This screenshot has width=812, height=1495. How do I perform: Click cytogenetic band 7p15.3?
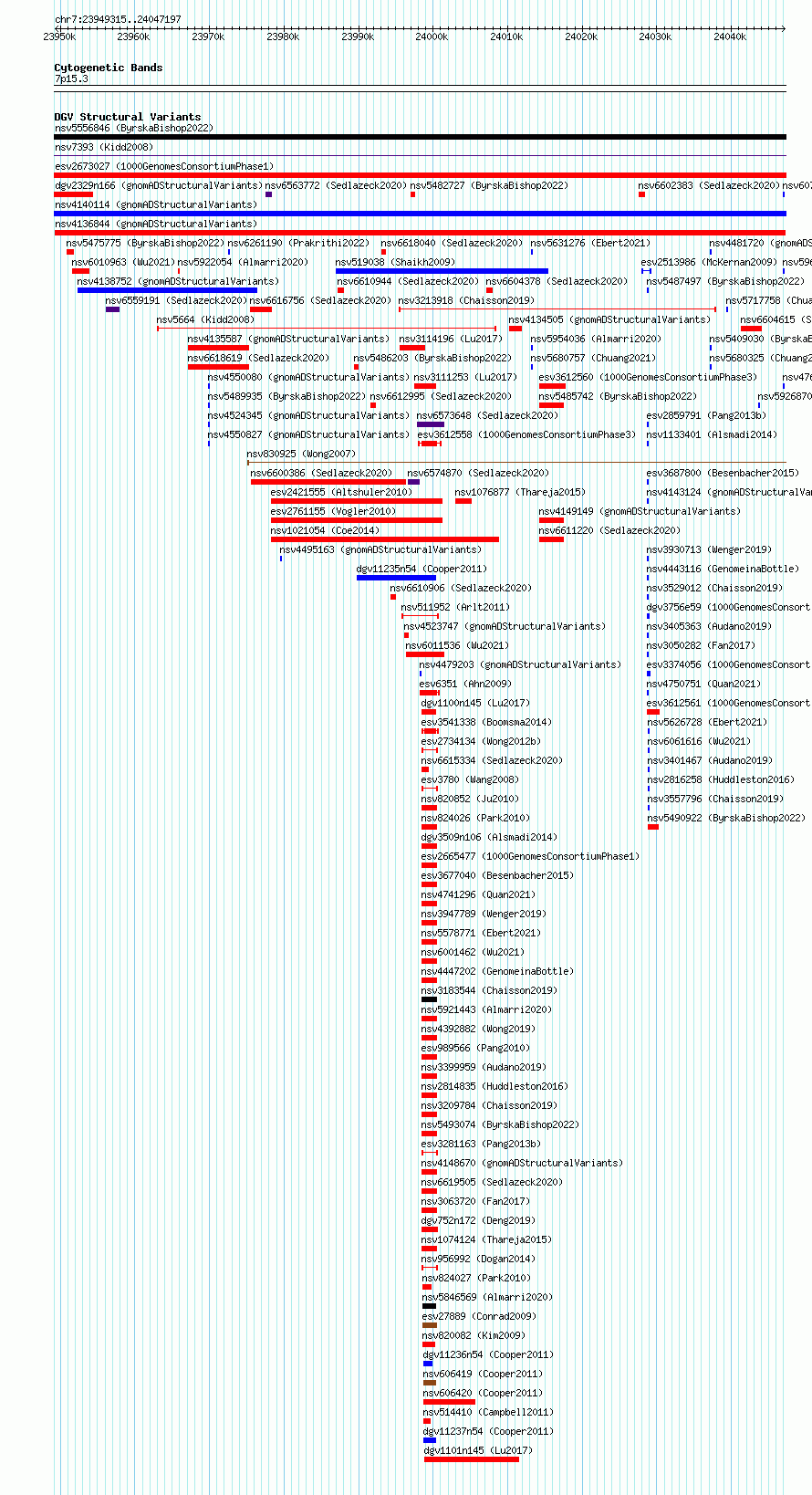point(71,79)
